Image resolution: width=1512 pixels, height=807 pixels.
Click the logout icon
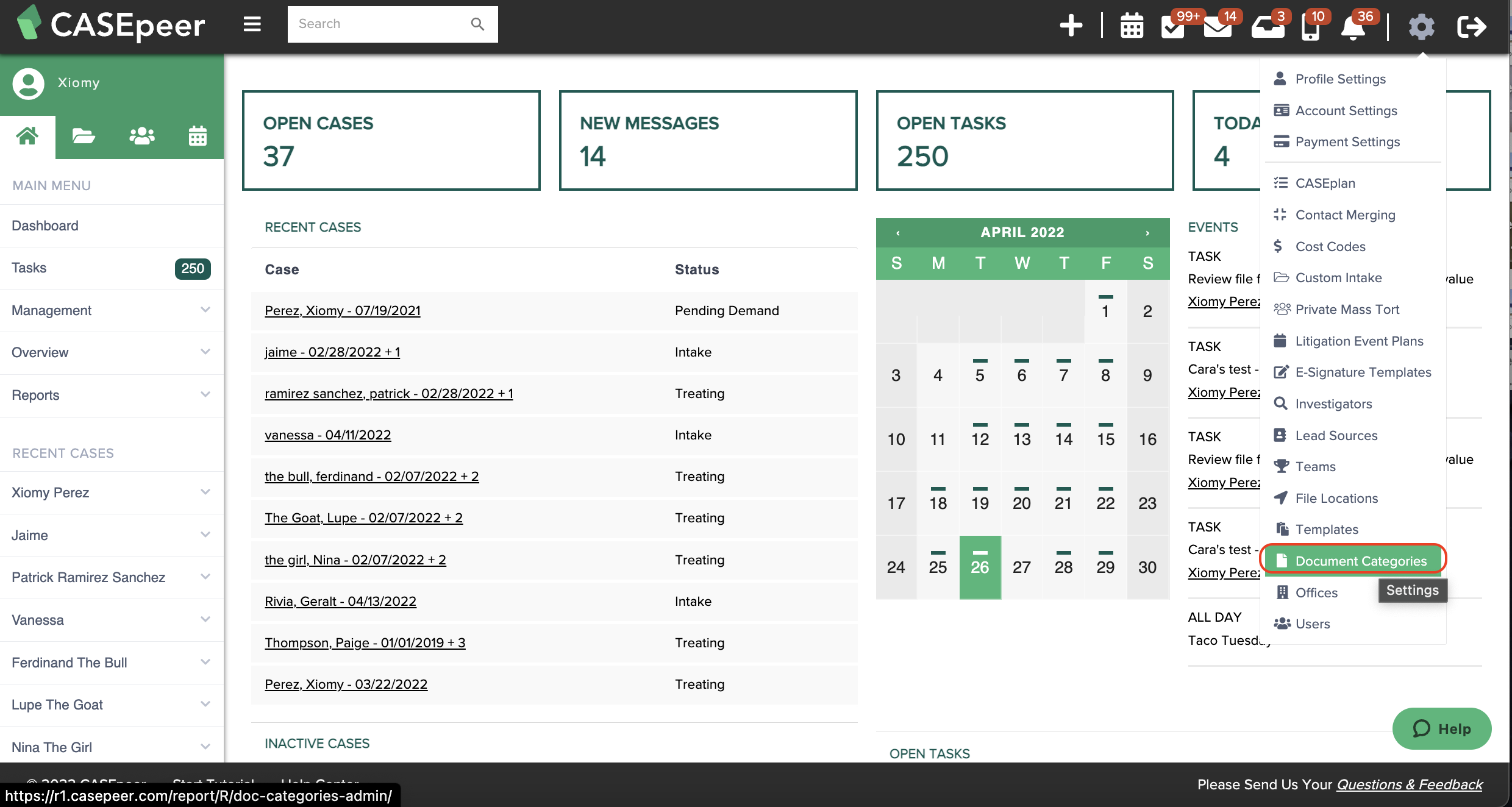click(x=1472, y=26)
